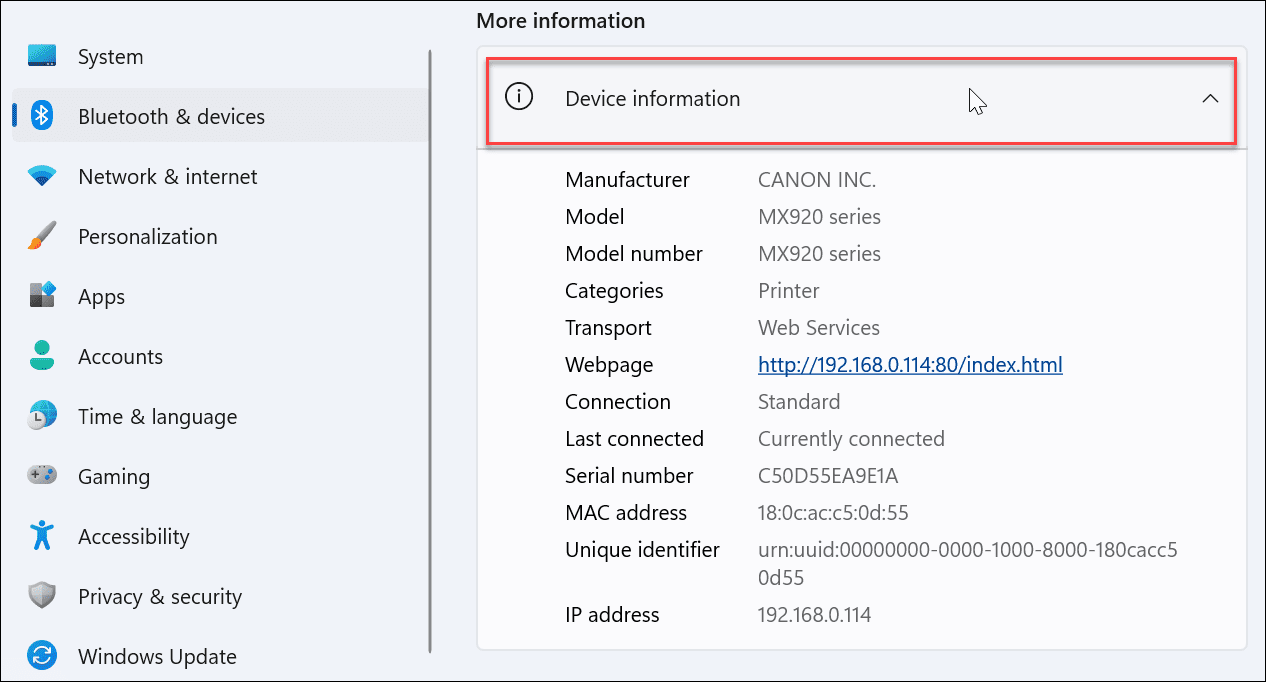Click the Time & language clock icon
The image size is (1266, 682).
pyautogui.click(x=42, y=417)
